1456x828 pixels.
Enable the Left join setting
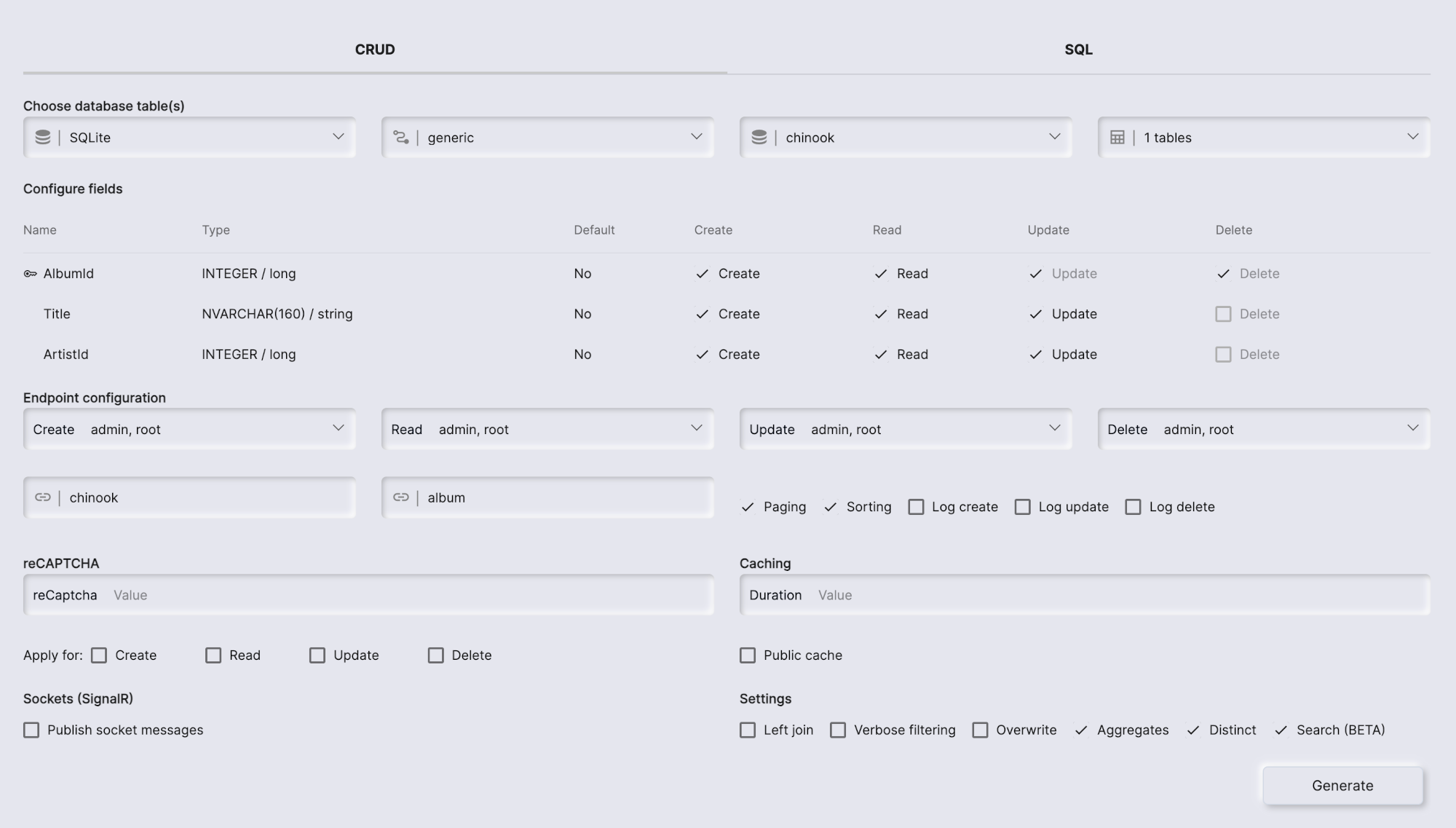[748, 730]
